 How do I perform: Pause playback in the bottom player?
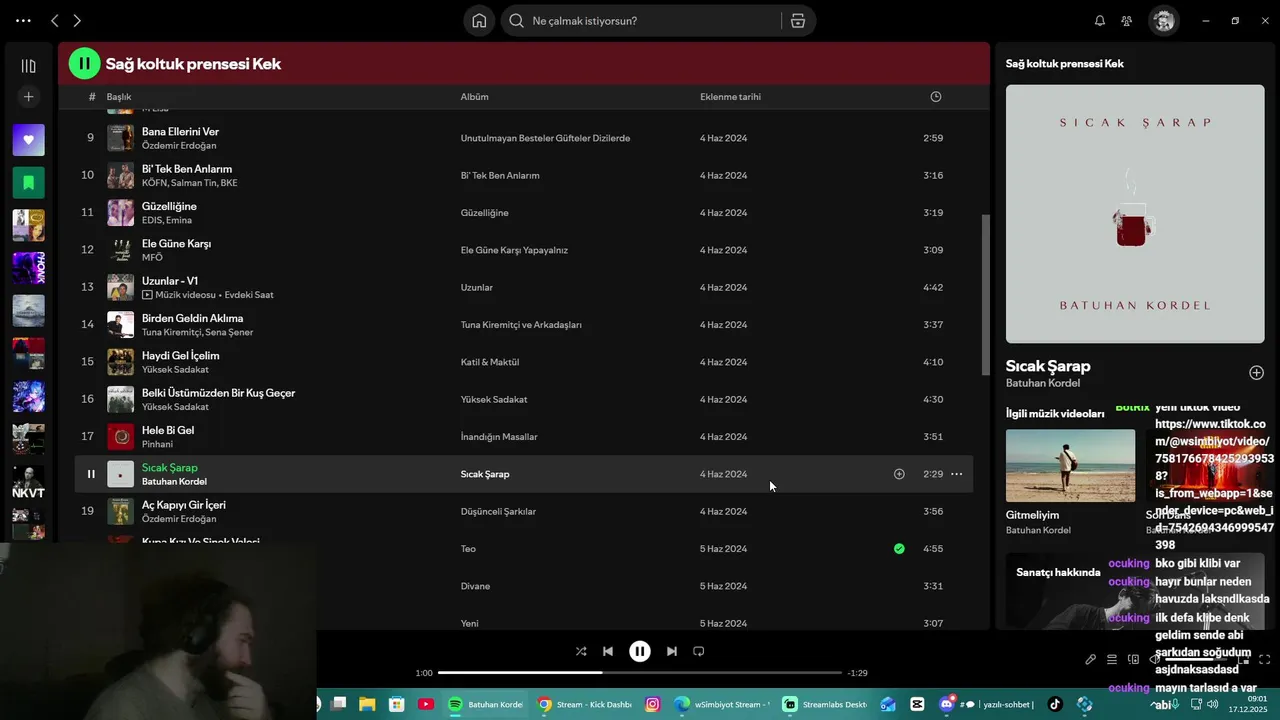click(640, 651)
